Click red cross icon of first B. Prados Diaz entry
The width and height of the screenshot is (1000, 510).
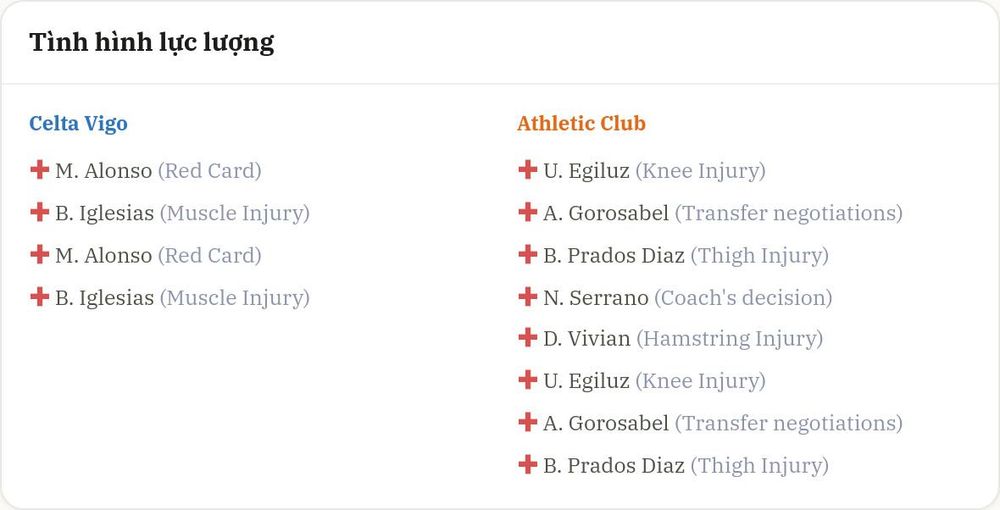(x=527, y=254)
